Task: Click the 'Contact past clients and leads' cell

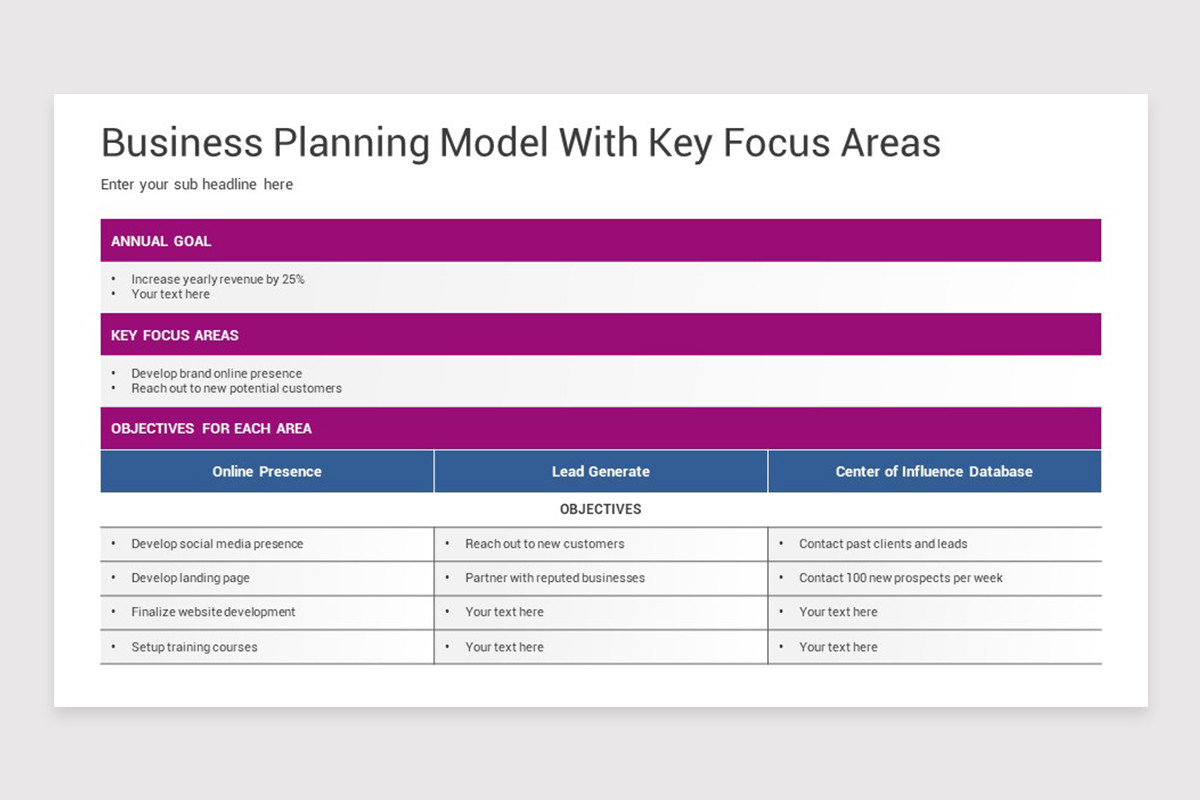Action: point(935,544)
